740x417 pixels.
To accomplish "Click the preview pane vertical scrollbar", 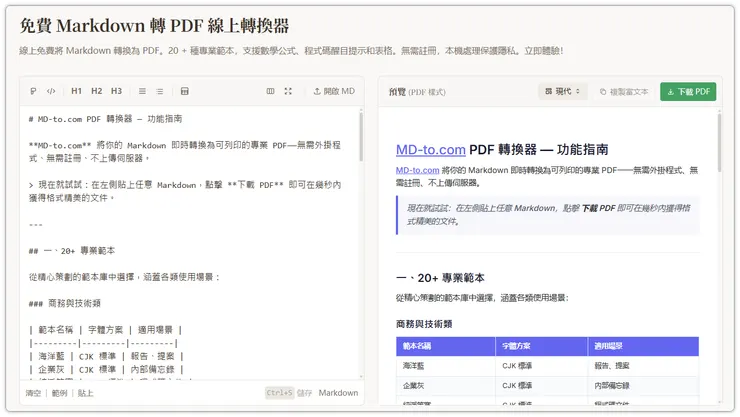I will (x=719, y=142).
